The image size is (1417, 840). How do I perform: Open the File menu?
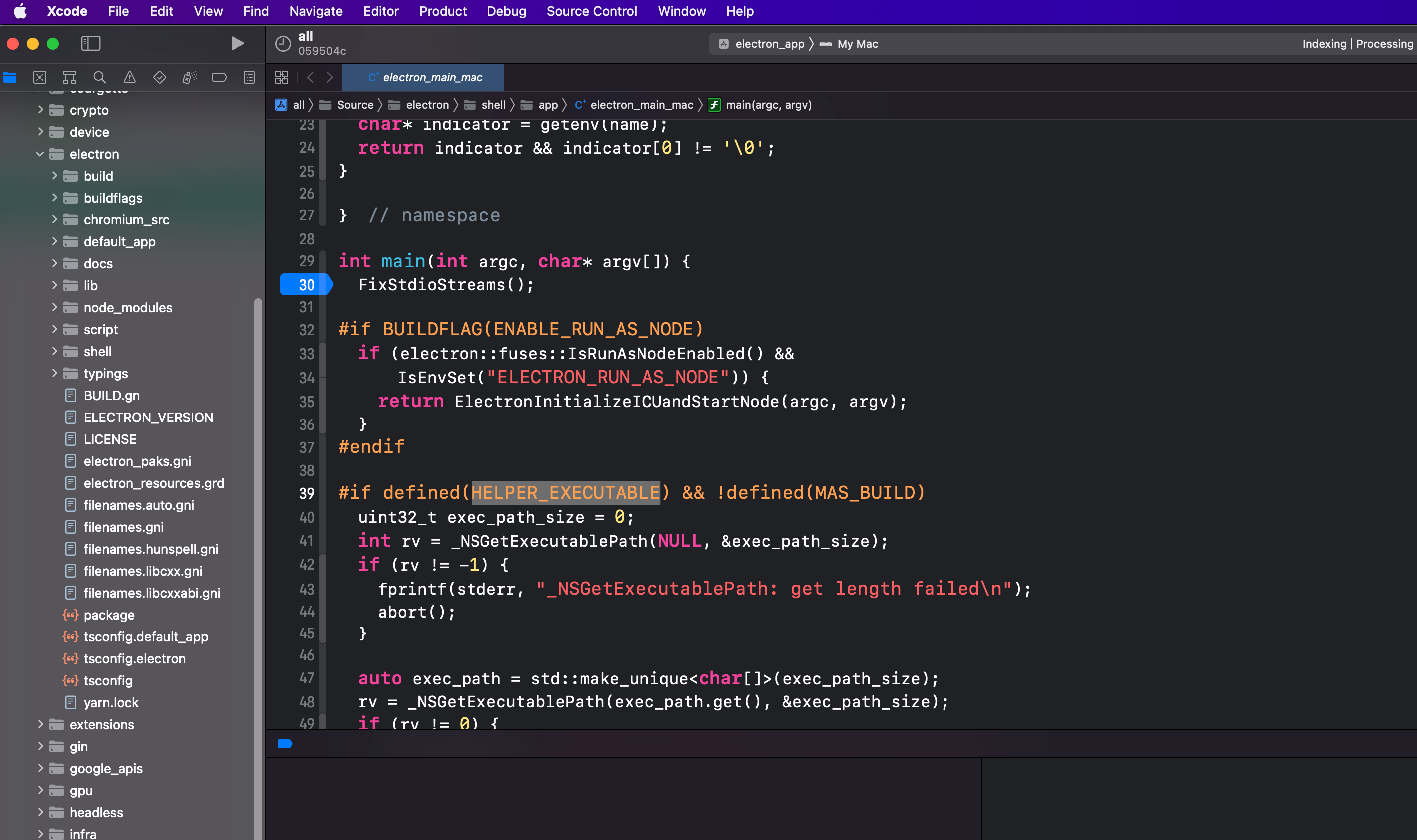coord(118,11)
